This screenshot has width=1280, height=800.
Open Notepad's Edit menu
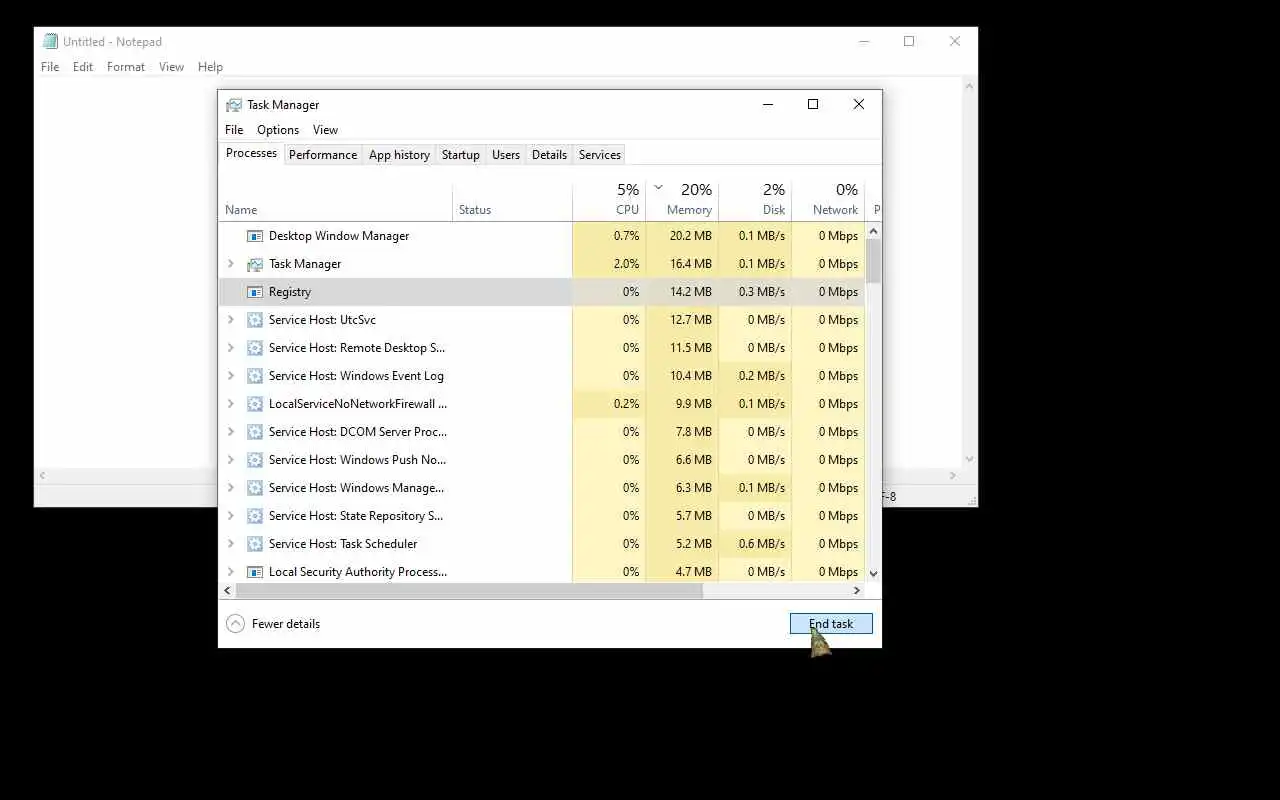pos(83,67)
